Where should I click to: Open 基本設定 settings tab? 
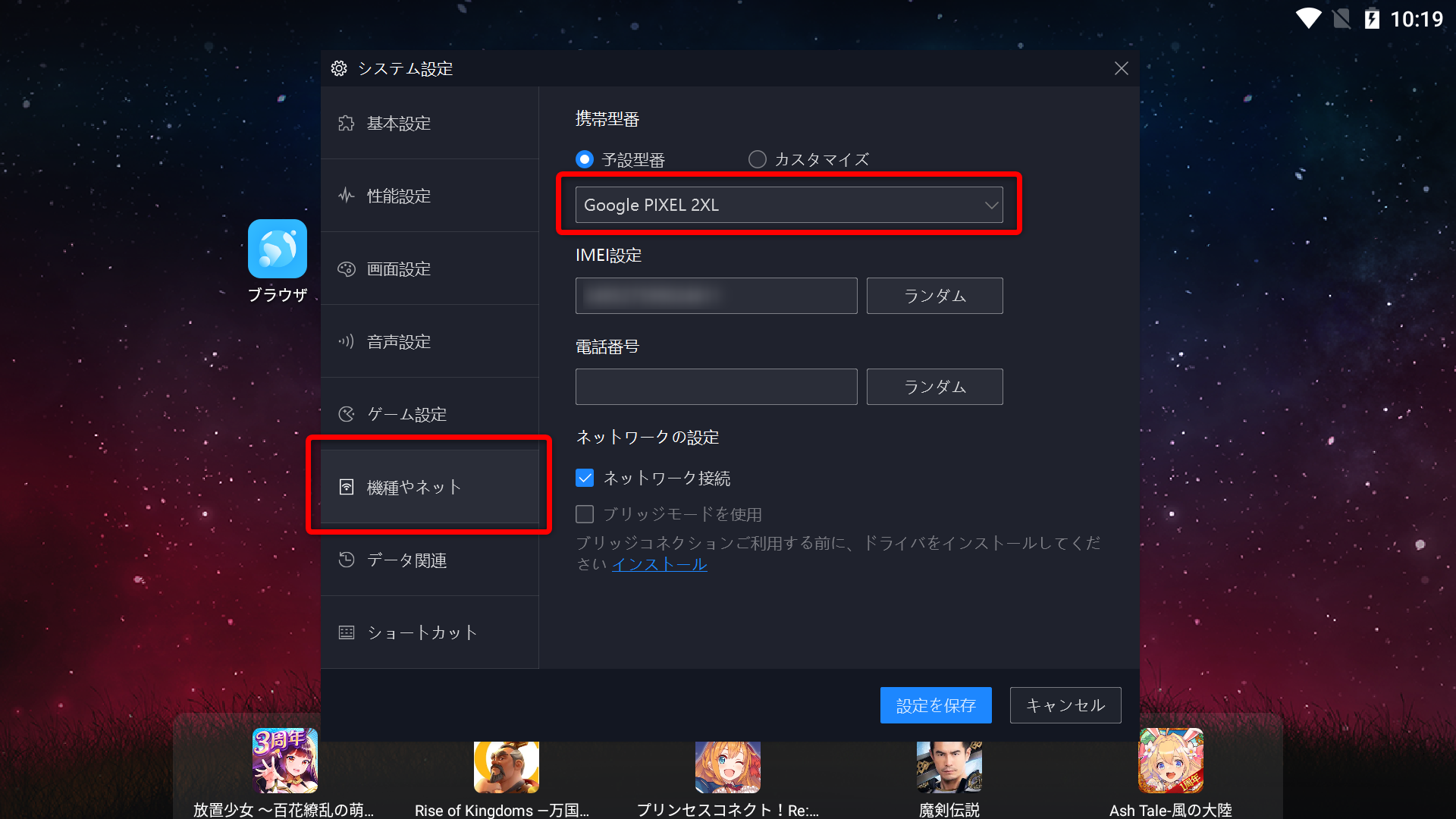point(430,123)
